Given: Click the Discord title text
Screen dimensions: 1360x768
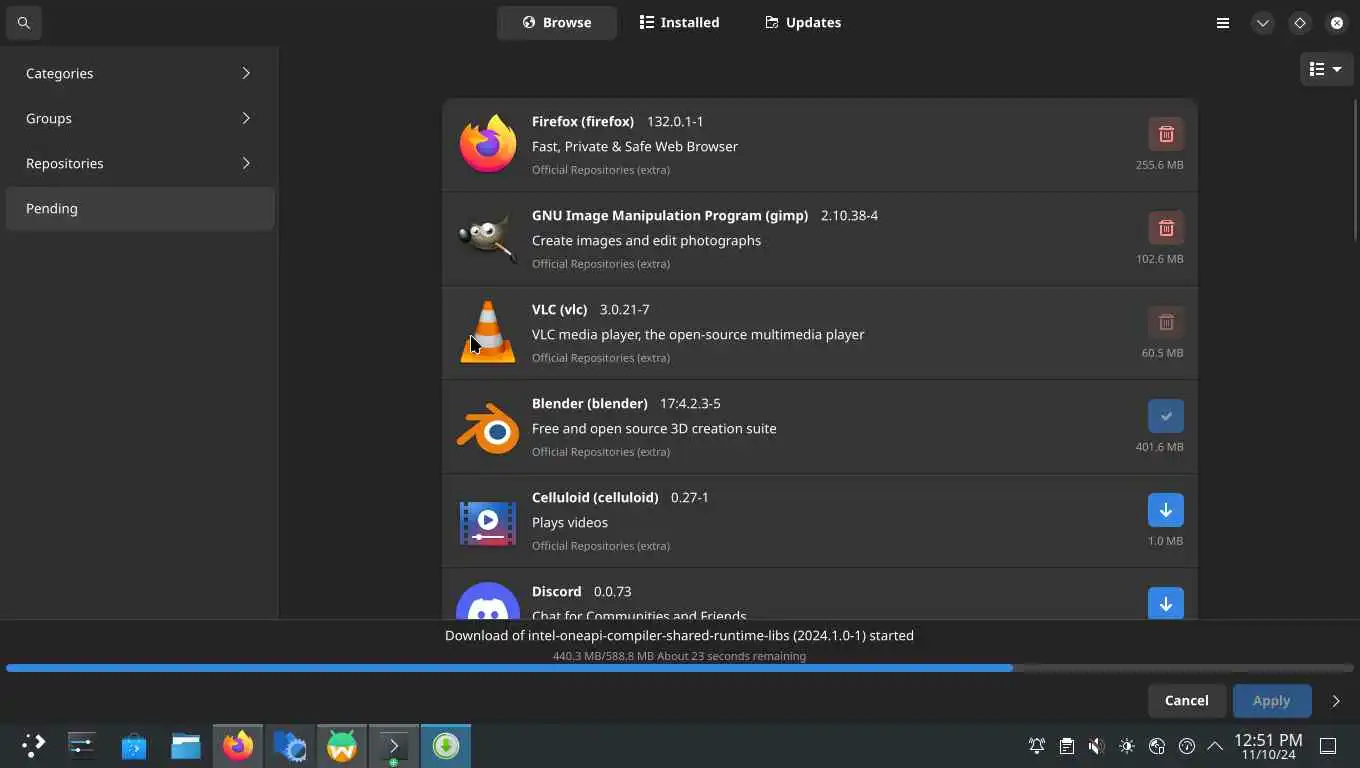Looking at the screenshot, I should (557, 591).
